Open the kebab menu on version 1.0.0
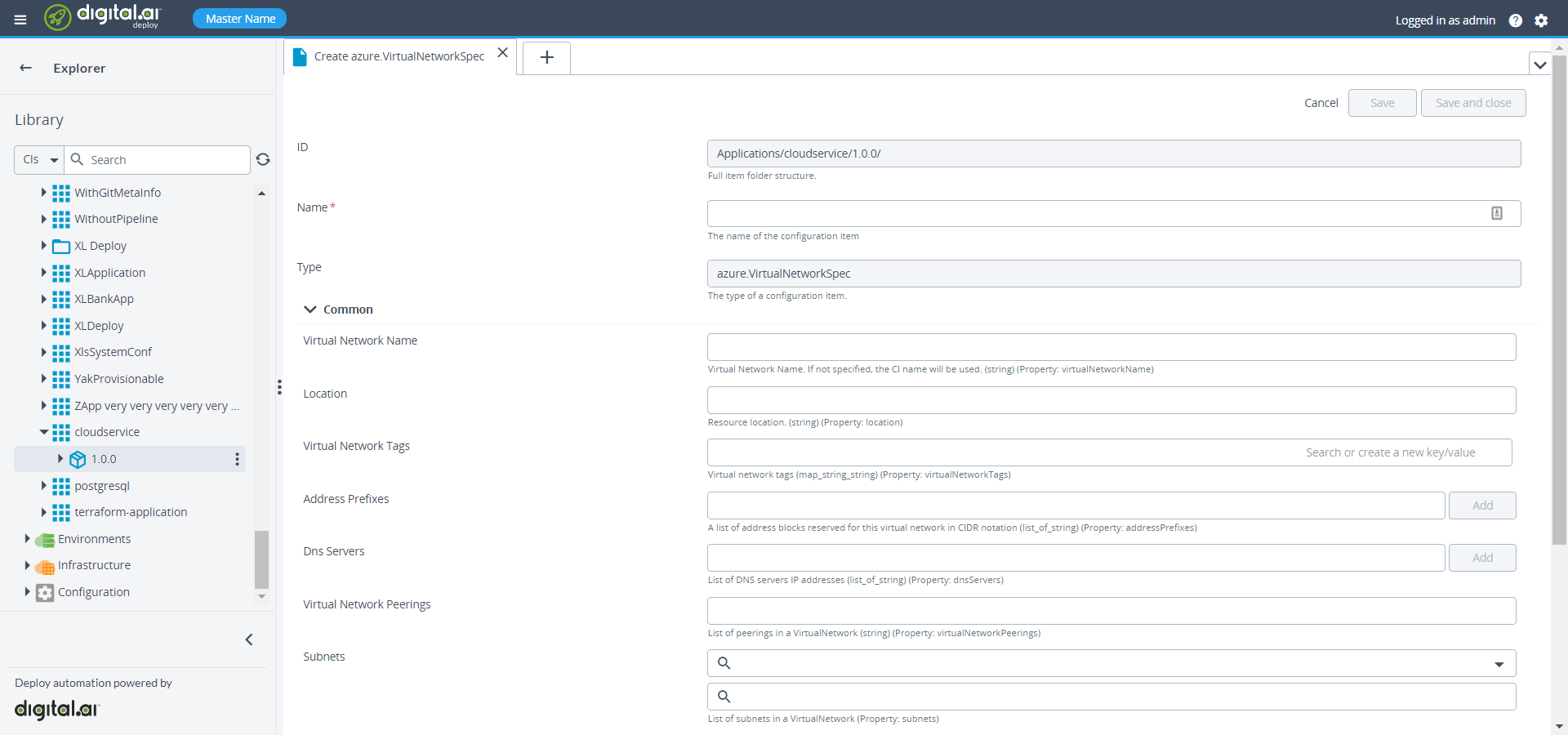The image size is (1568, 735). coord(237,459)
